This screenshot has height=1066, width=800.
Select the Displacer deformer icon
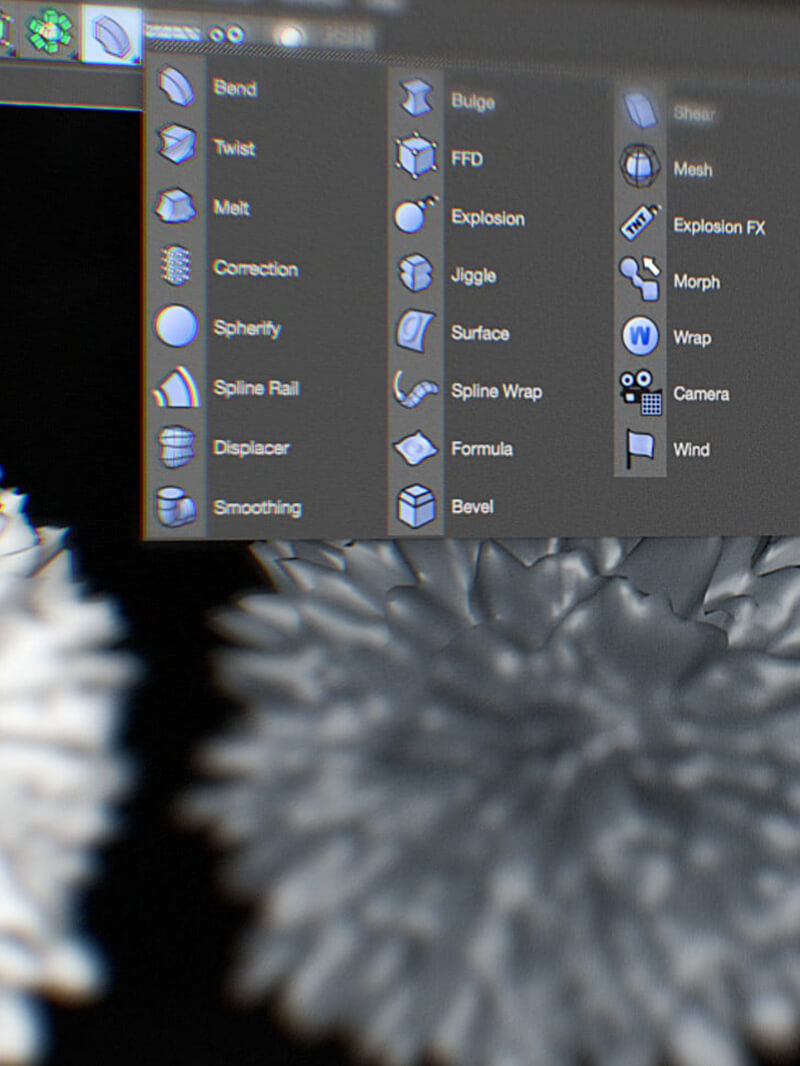[x=176, y=447]
